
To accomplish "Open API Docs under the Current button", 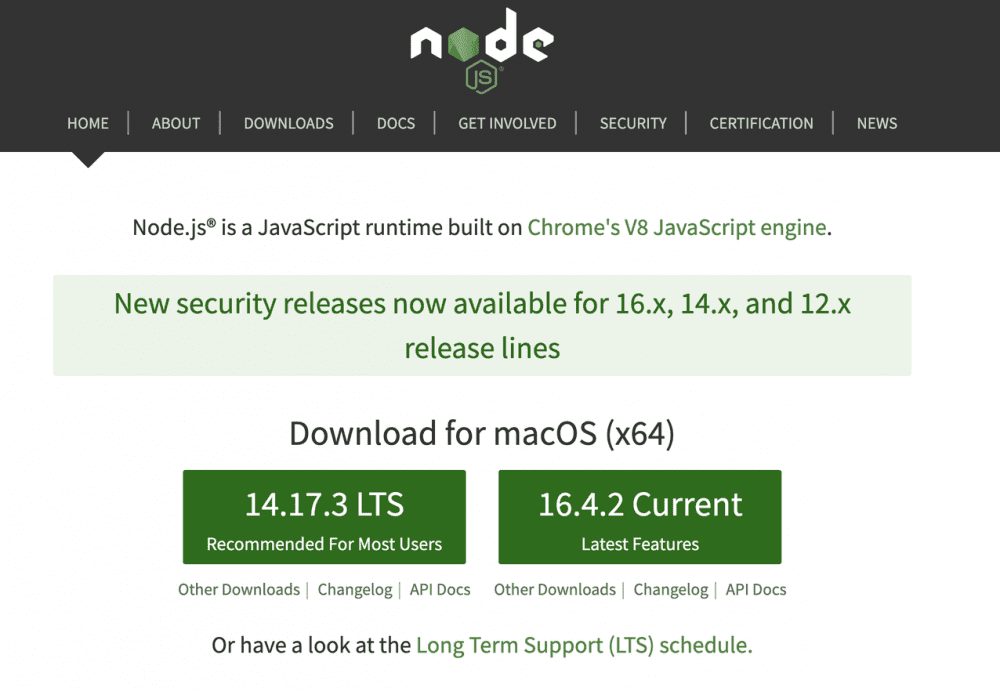I will [756, 589].
